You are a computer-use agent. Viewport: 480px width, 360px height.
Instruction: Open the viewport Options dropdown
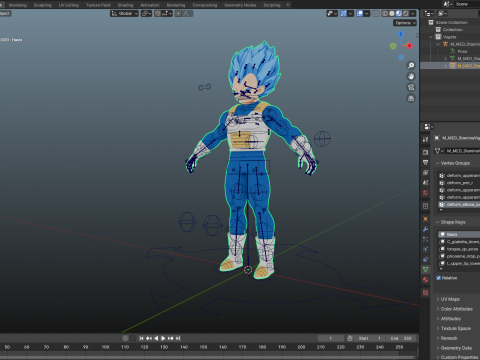[405, 23]
